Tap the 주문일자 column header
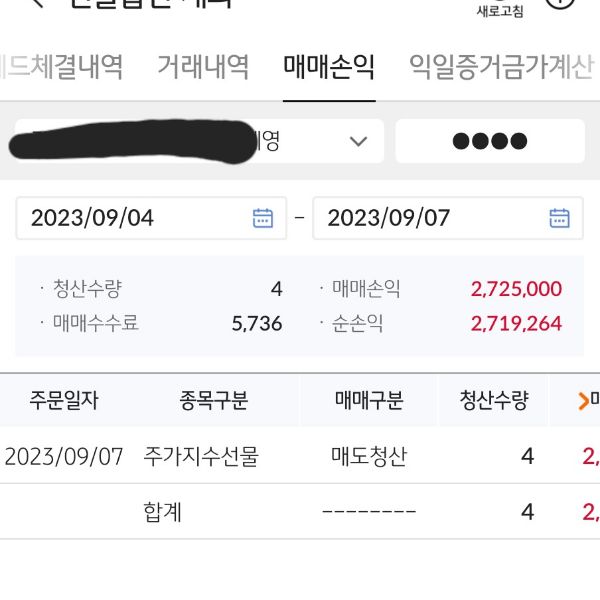600x600 pixels. (64, 401)
